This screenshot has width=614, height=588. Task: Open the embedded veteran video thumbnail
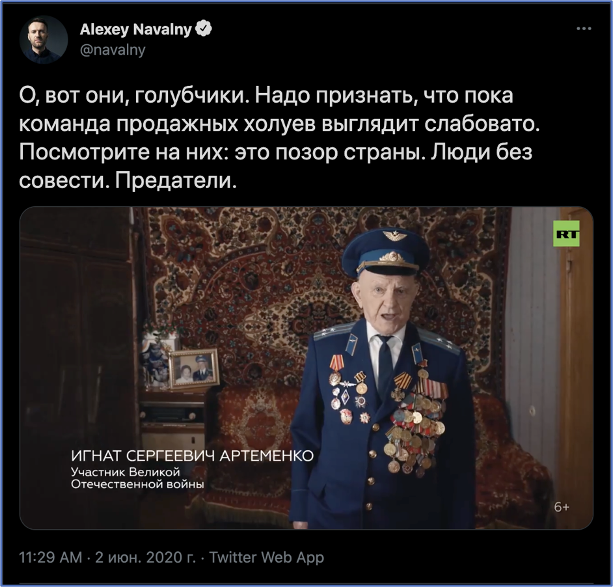pyautogui.click(x=306, y=368)
